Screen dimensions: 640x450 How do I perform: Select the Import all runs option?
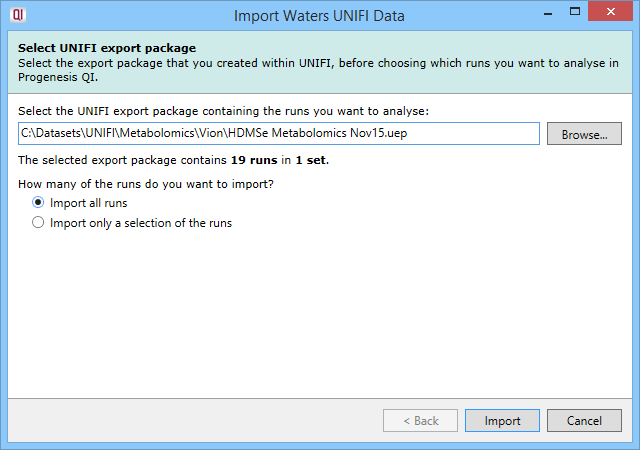80,203
